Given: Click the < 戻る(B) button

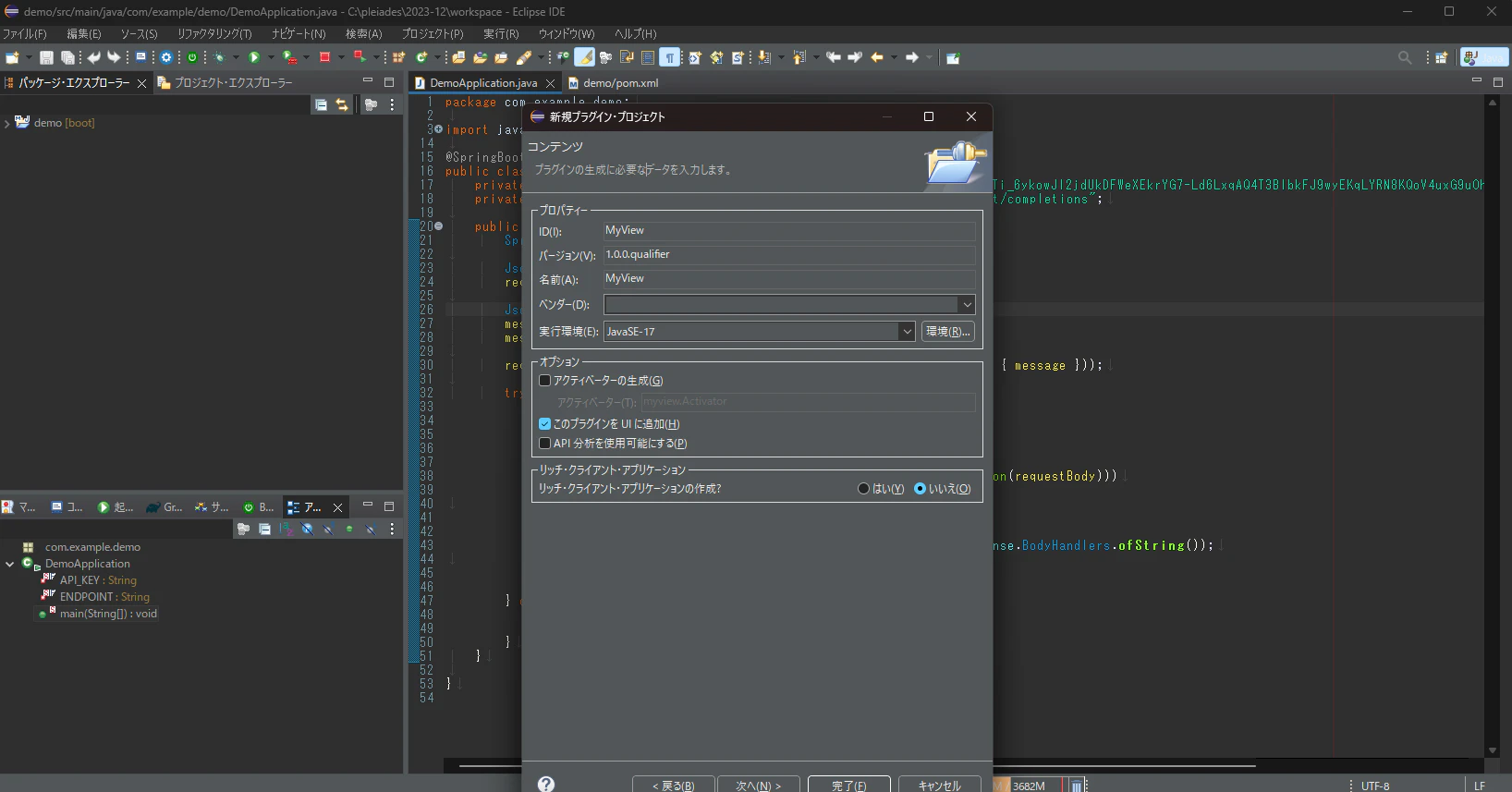Looking at the screenshot, I should pyautogui.click(x=673, y=786).
